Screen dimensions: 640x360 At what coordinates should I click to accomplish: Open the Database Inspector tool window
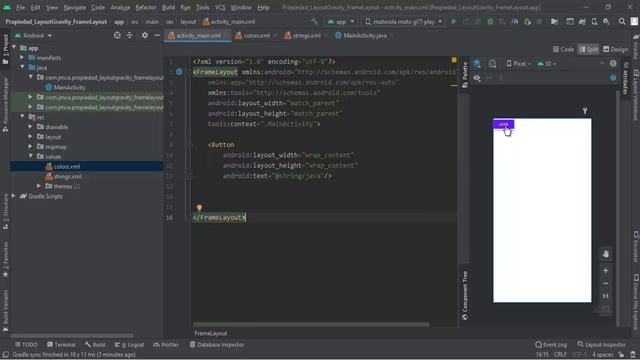click(217, 345)
